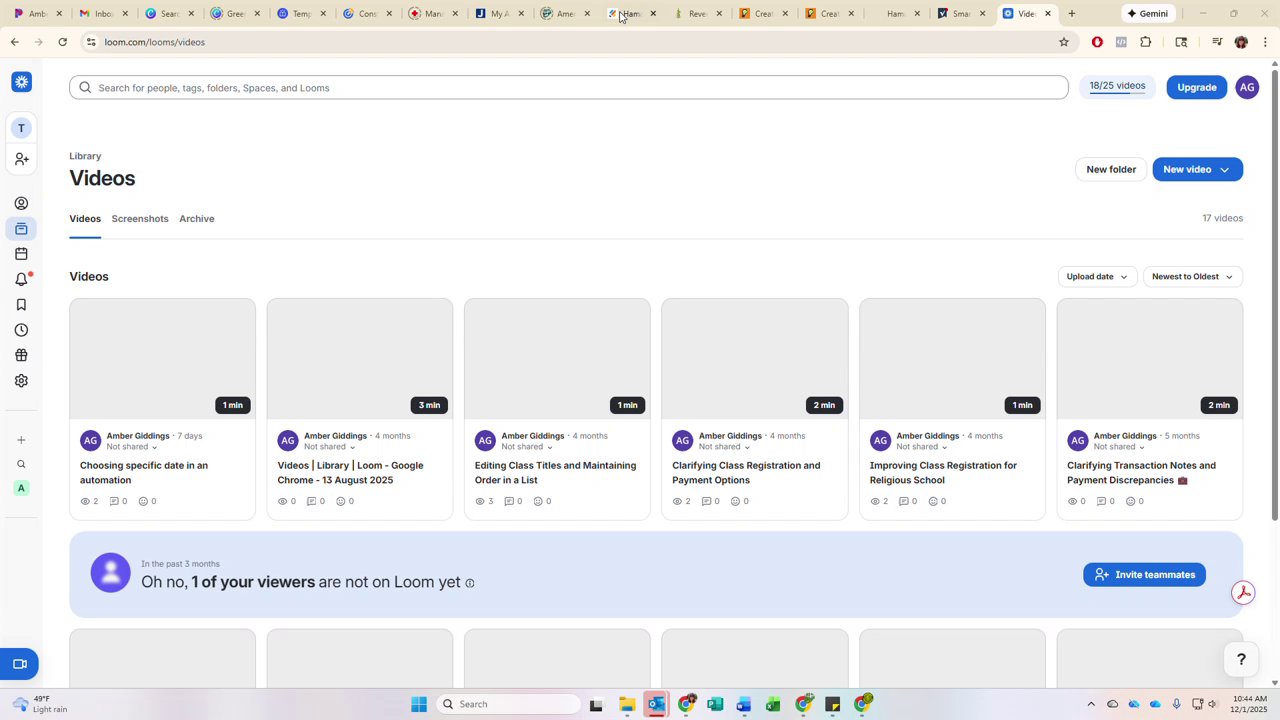Open the bookmark Watch Later icon
This screenshot has height=720, width=1280.
pos(21,305)
